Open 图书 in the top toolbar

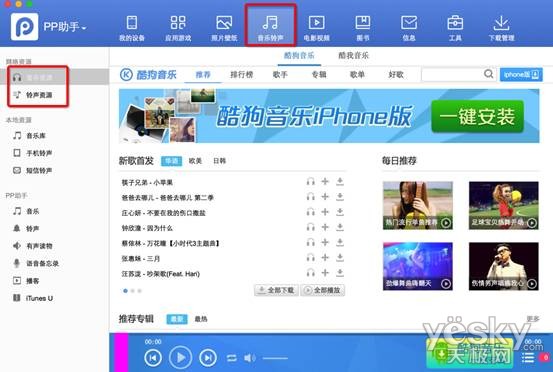(363, 28)
